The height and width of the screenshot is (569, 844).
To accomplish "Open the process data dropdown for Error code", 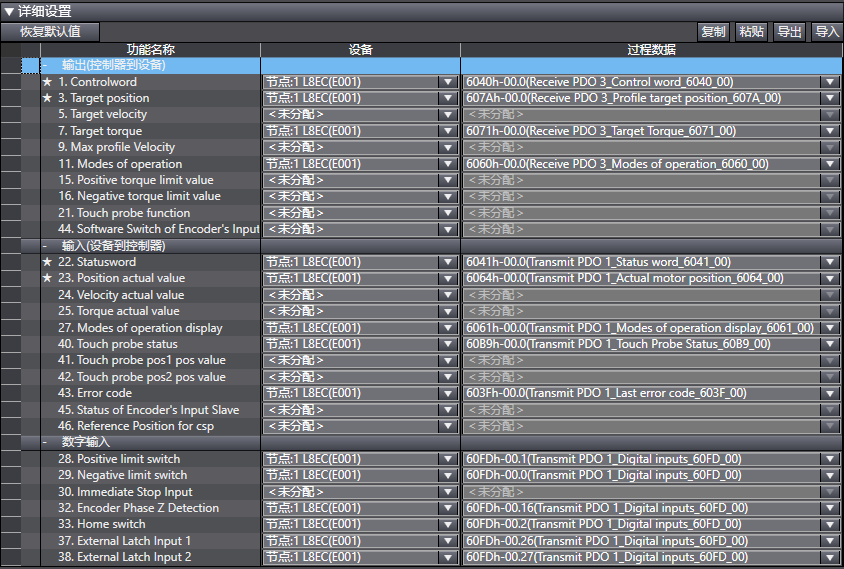I will click(x=829, y=393).
